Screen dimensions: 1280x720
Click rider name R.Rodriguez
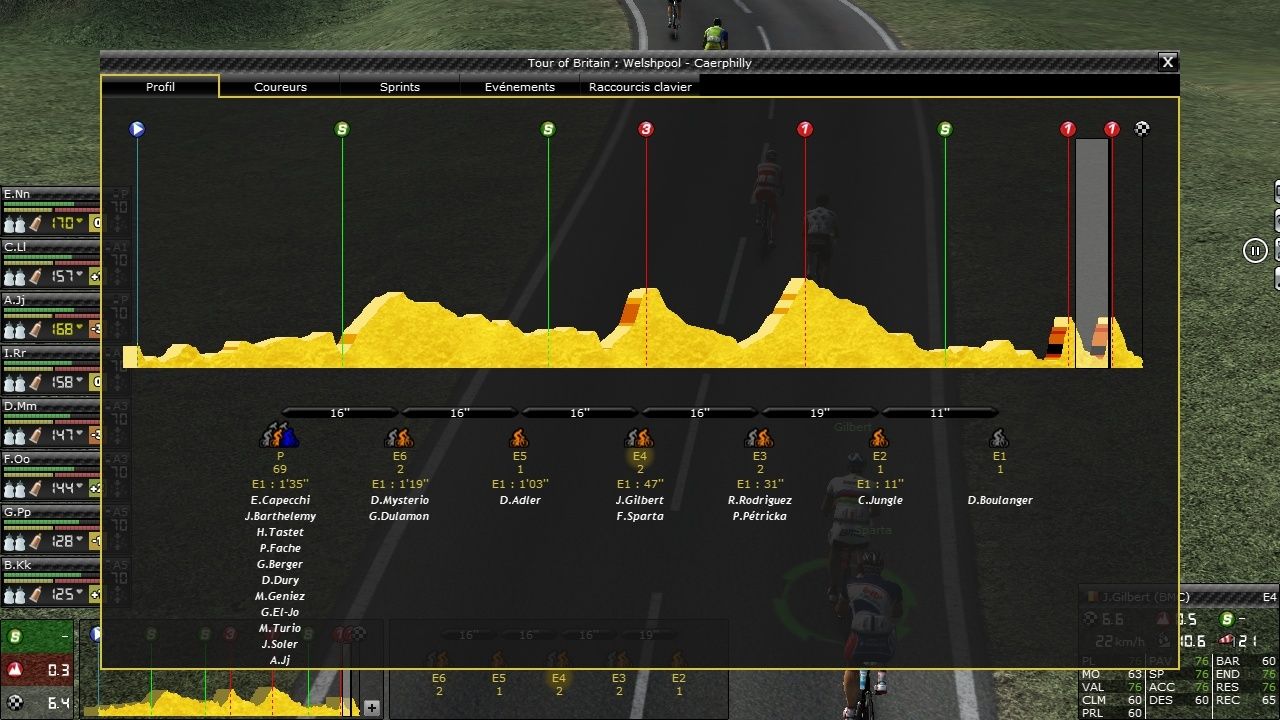(760, 500)
